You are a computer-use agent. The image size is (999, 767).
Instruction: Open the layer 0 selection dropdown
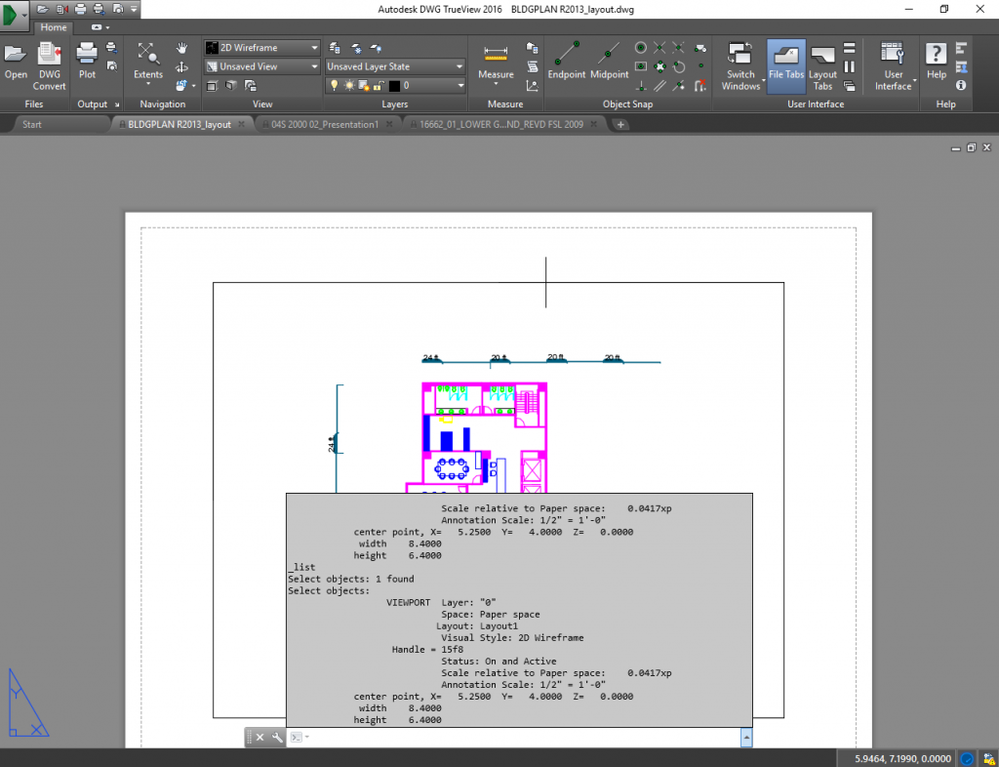point(461,85)
